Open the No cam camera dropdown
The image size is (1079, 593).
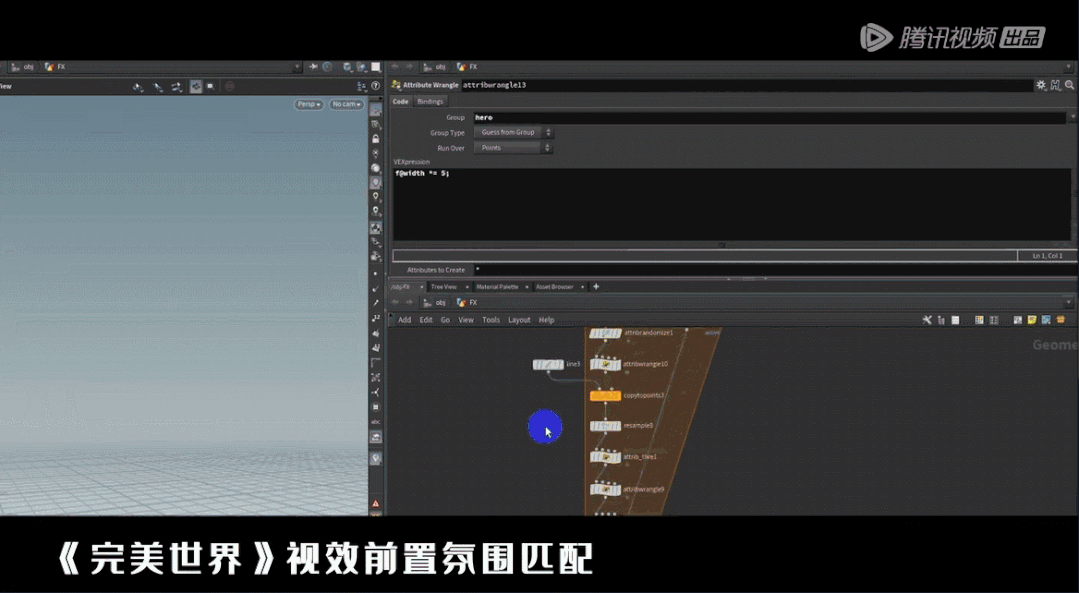click(346, 104)
